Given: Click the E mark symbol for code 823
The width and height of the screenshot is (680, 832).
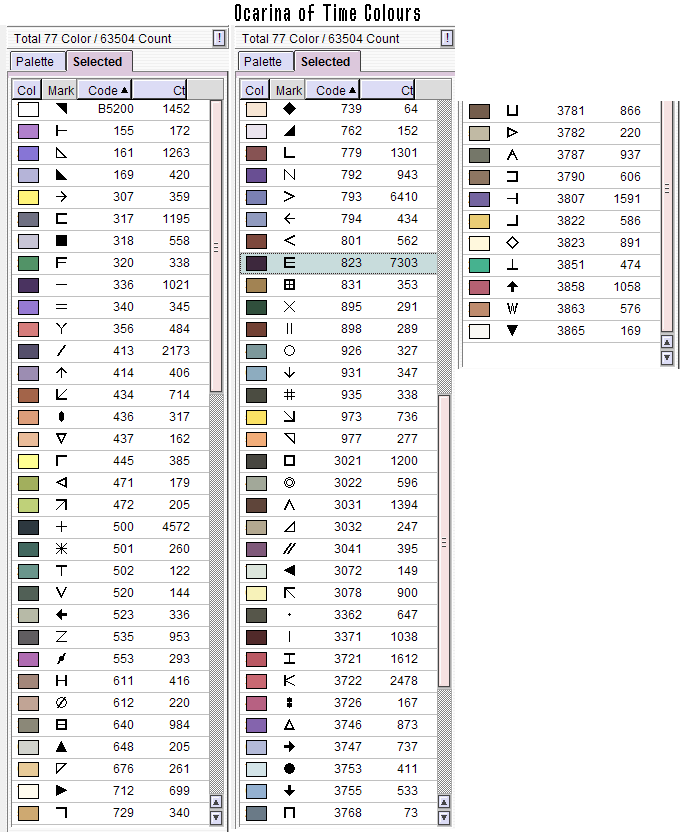Looking at the screenshot, I should tap(290, 263).
